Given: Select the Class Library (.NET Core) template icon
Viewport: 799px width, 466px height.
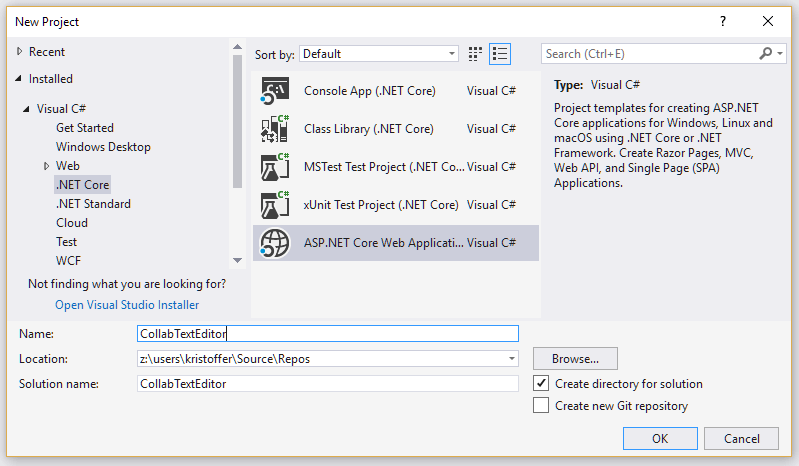Looking at the screenshot, I should [x=275, y=129].
